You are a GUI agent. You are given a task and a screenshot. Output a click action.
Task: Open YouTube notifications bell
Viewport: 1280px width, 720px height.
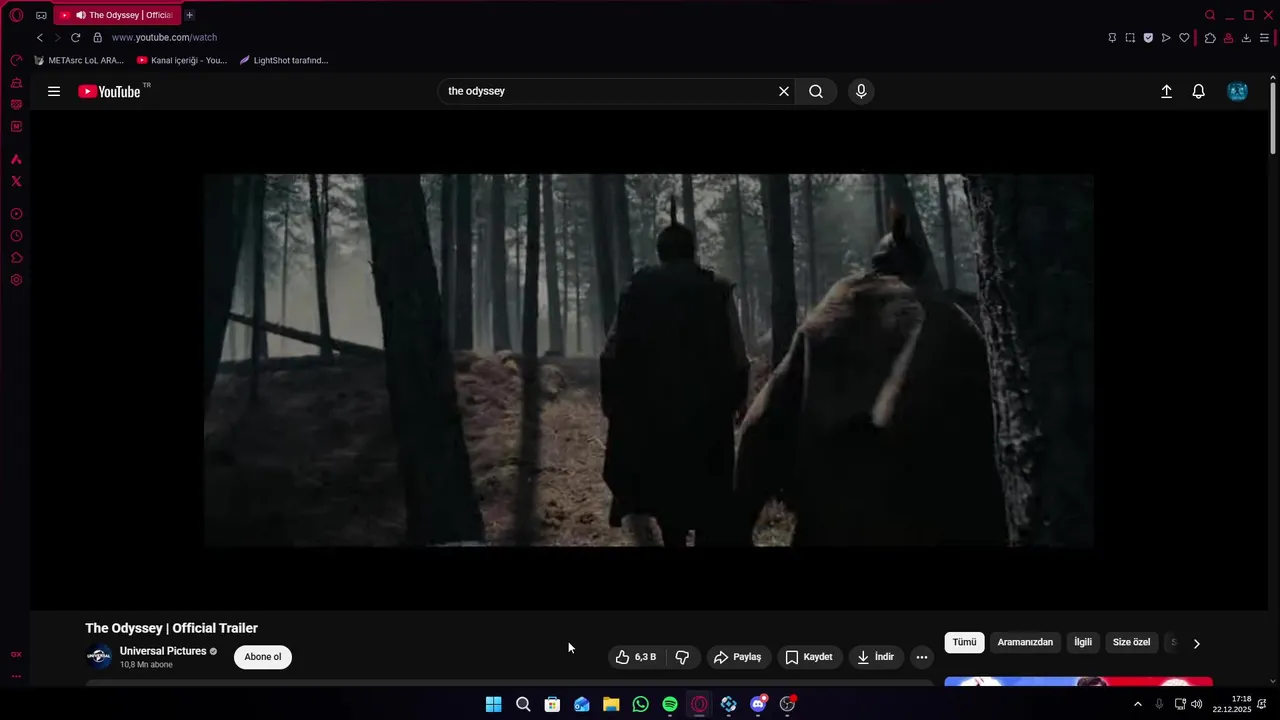tap(1198, 91)
